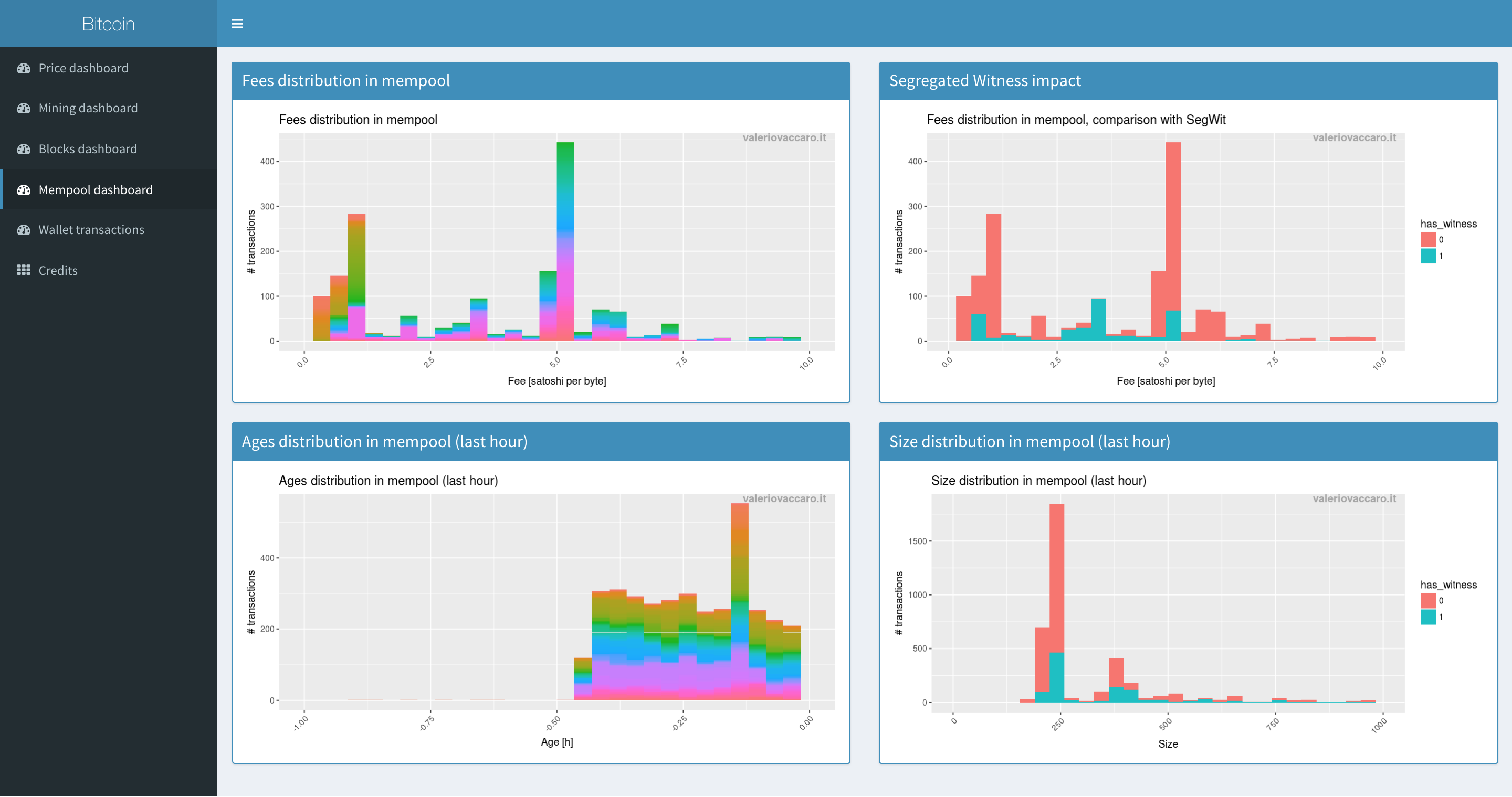Click the Credits grid icon
1512x797 pixels.
tap(24, 270)
